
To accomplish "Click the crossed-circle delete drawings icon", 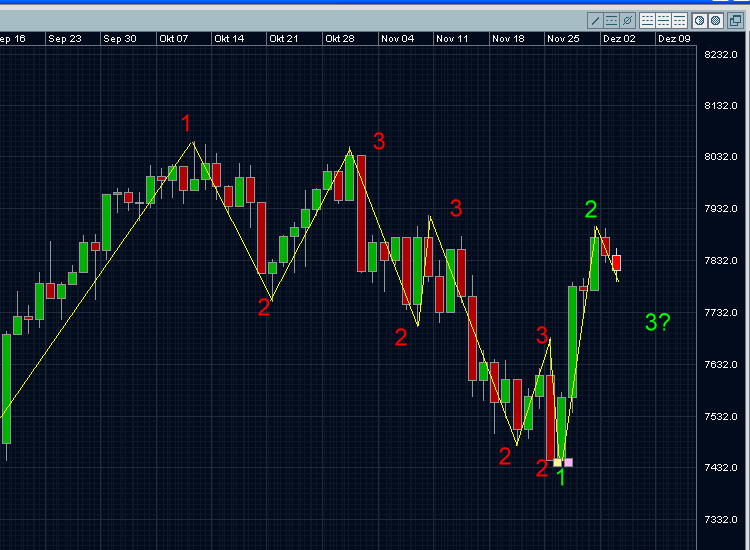I will click(x=627, y=21).
